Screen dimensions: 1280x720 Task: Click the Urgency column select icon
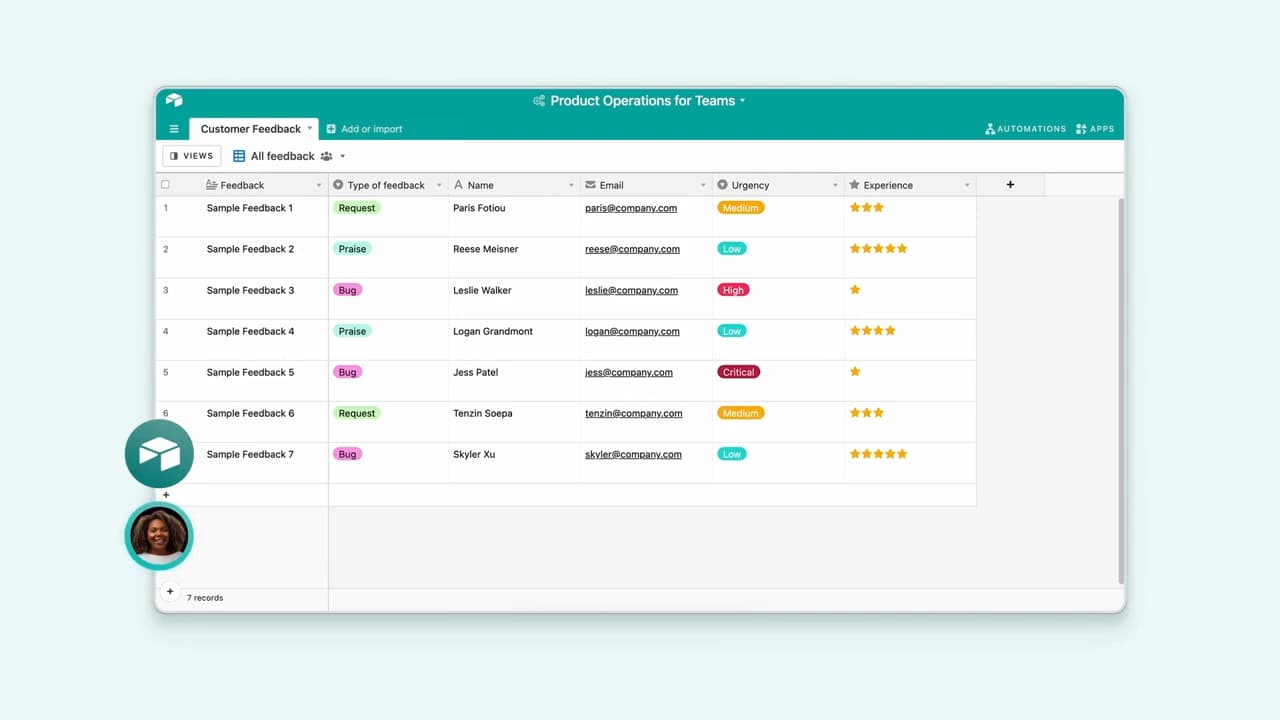[x=722, y=185]
